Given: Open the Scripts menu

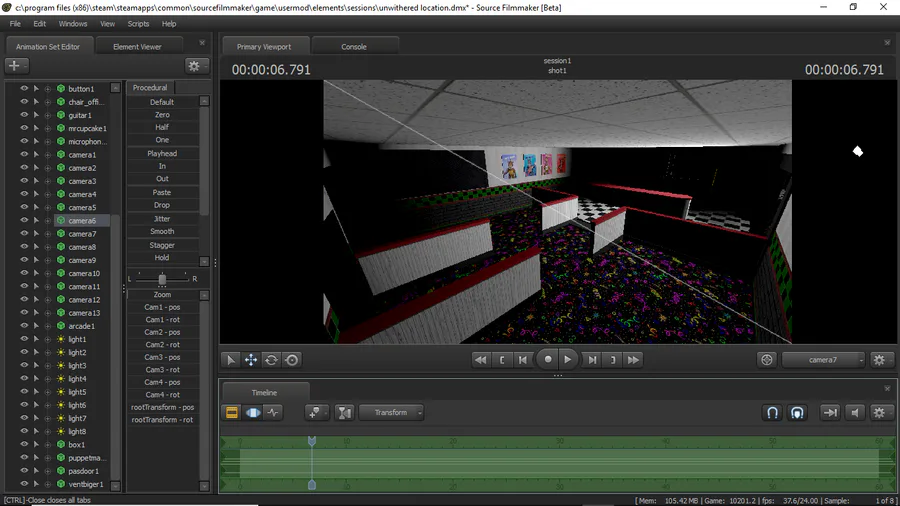Looking at the screenshot, I should tap(138, 24).
